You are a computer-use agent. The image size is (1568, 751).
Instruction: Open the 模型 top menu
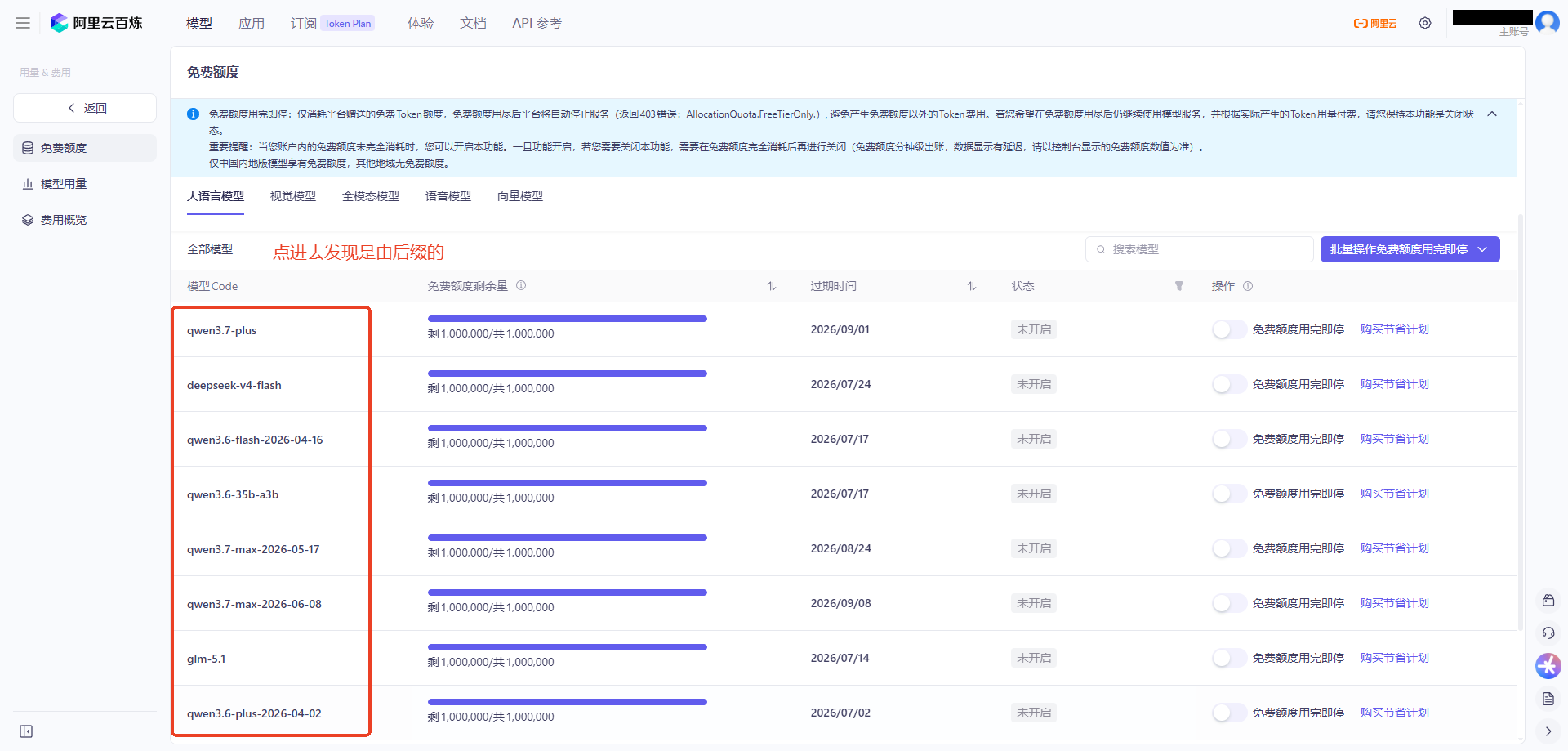pos(199,23)
